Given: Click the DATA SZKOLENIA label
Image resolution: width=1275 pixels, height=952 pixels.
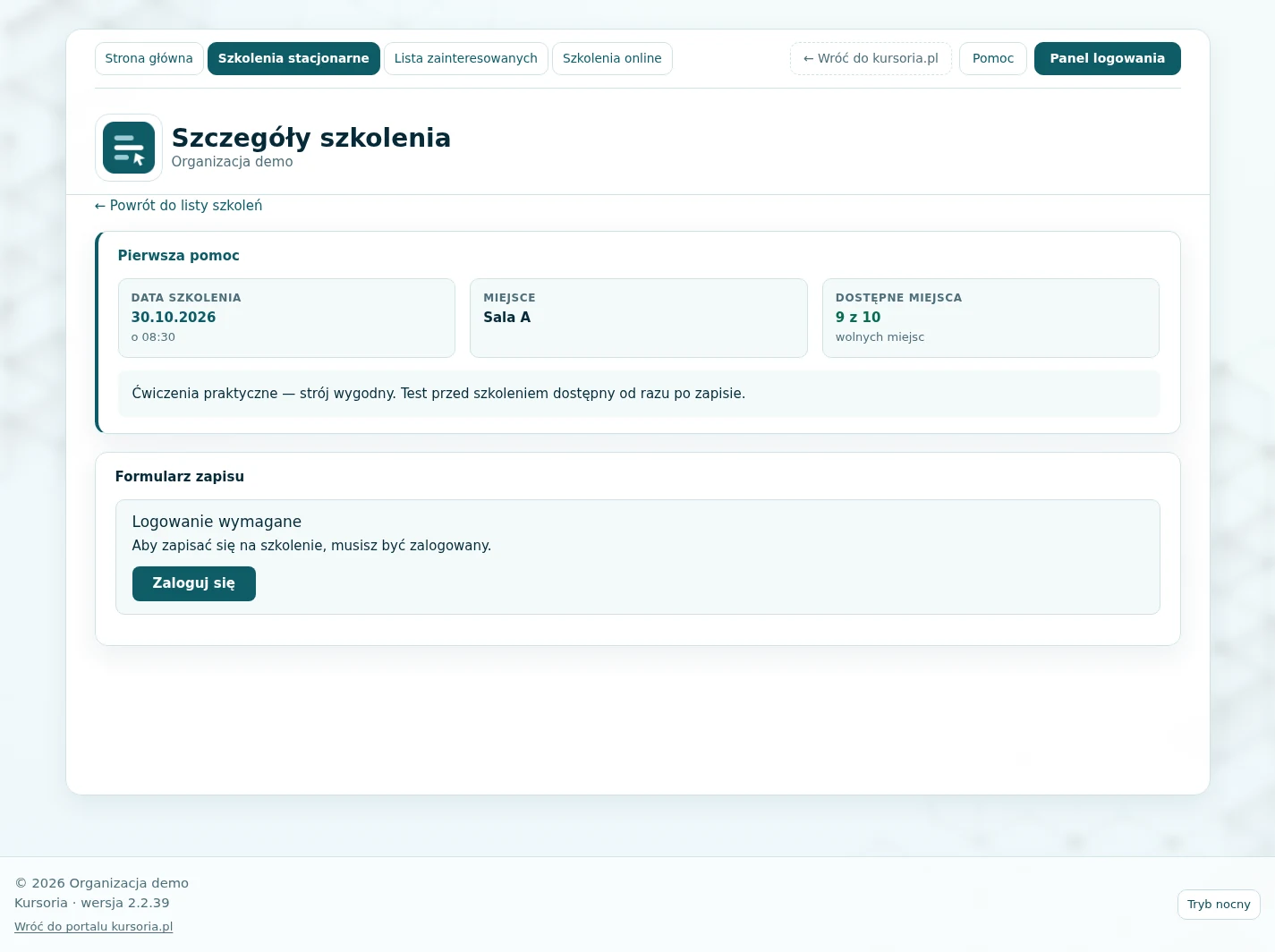Looking at the screenshot, I should click(x=186, y=298).
